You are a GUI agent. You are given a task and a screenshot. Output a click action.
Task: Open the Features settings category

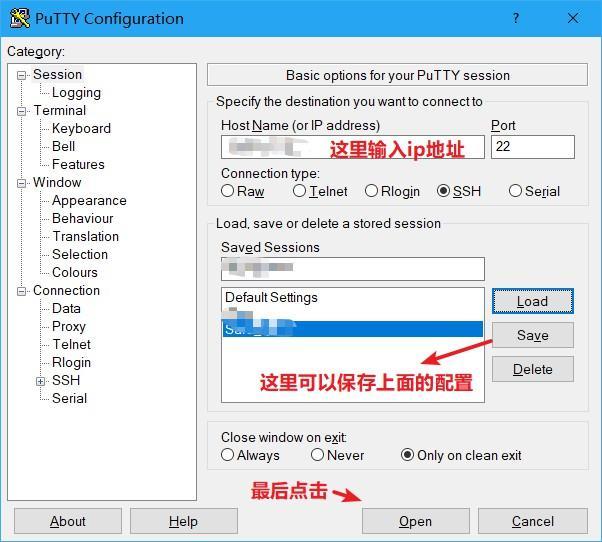pyautogui.click(x=78, y=164)
